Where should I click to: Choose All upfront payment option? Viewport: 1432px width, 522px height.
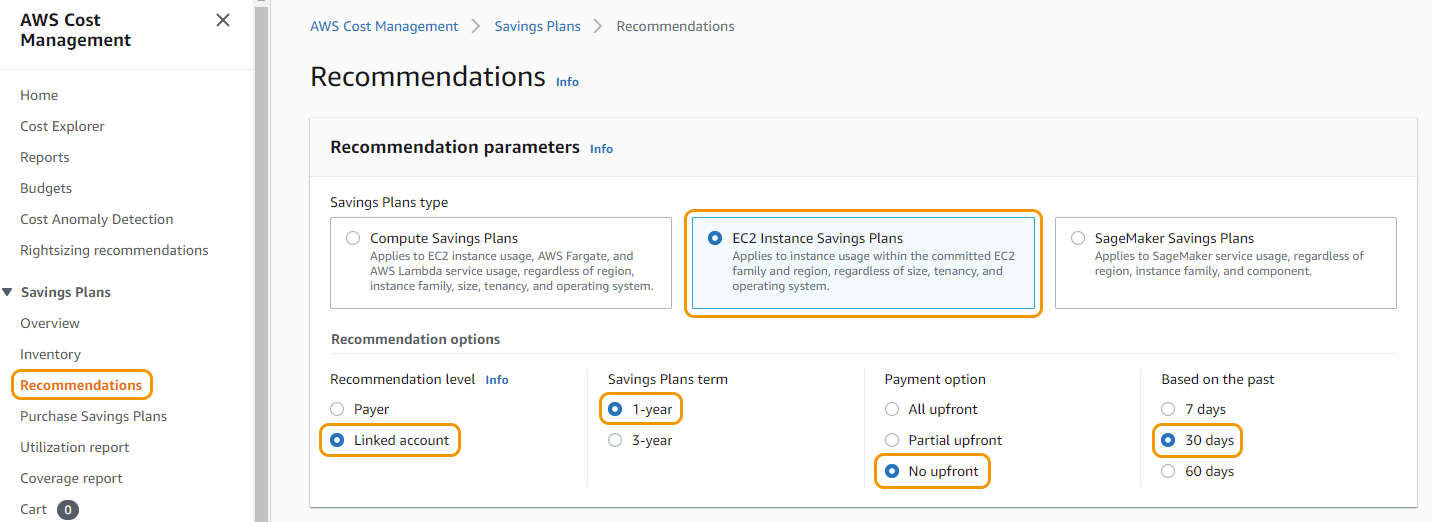[892, 409]
